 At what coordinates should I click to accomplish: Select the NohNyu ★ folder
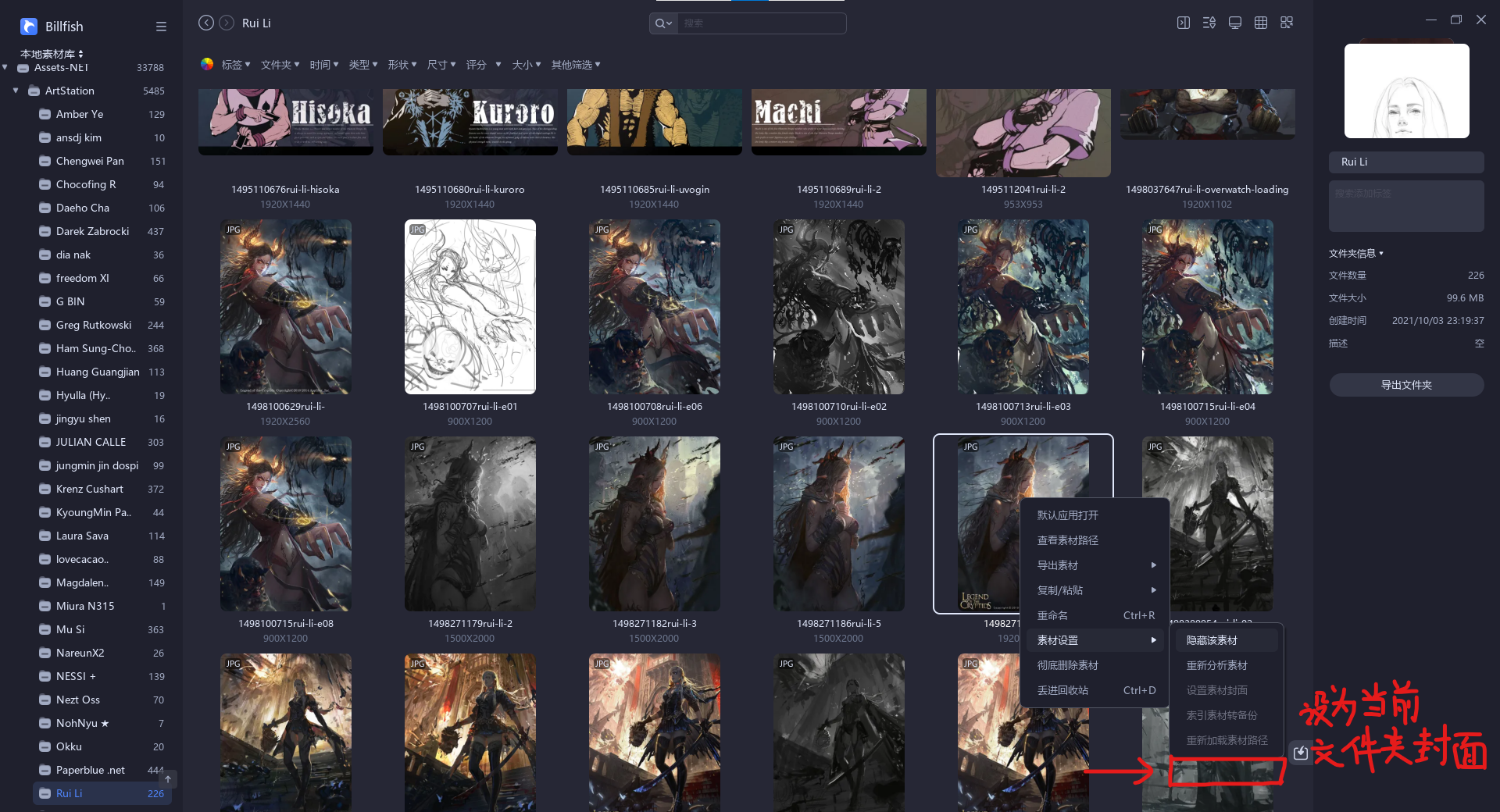(102, 723)
